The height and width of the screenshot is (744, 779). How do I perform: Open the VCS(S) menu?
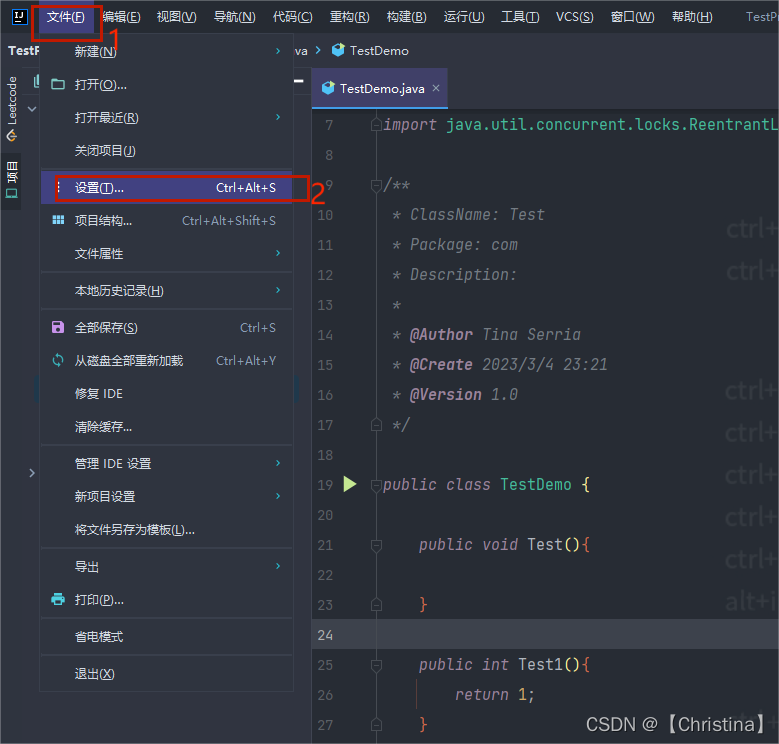click(574, 17)
